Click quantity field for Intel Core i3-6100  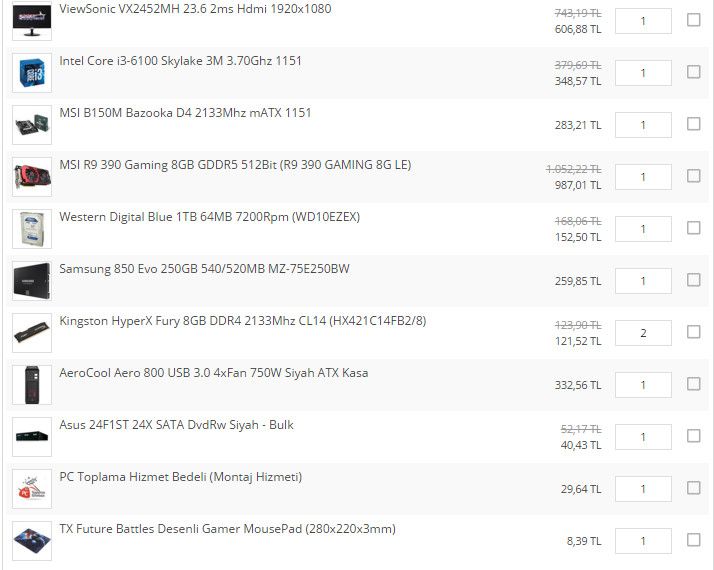coord(643,73)
